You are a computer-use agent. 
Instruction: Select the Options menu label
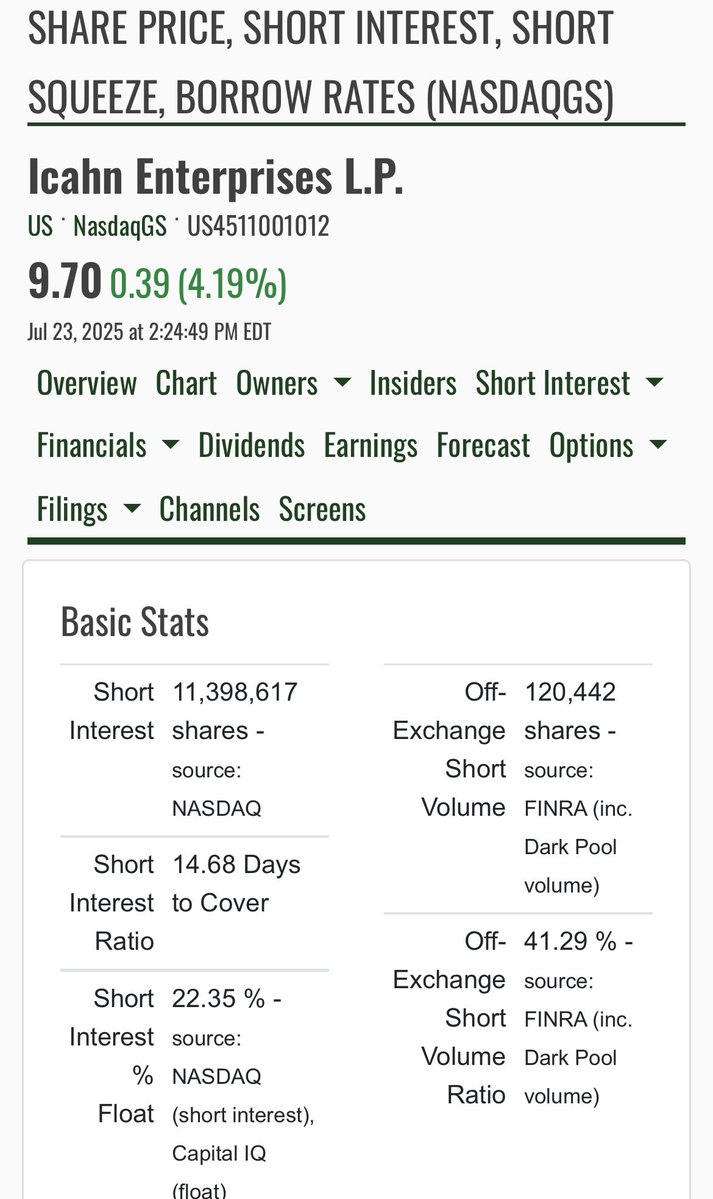click(591, 446)
